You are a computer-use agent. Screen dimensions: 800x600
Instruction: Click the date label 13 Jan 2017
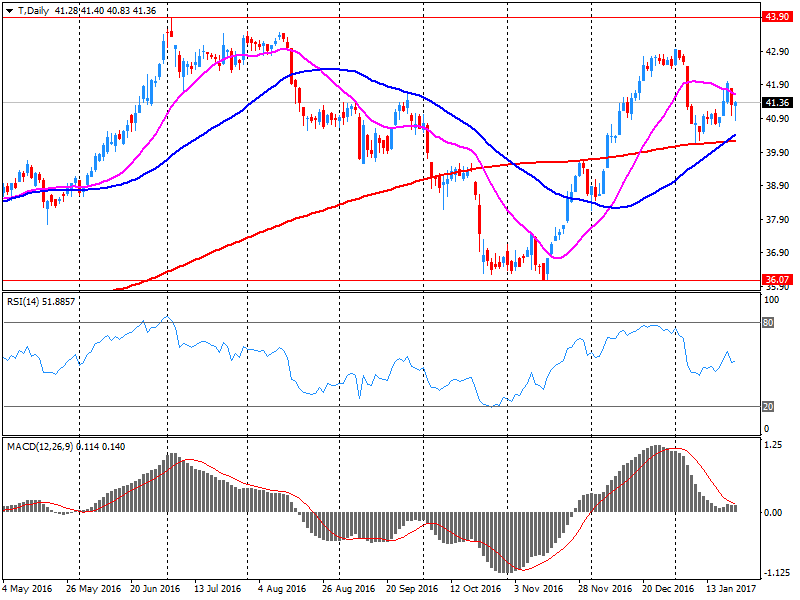point(731,589)
